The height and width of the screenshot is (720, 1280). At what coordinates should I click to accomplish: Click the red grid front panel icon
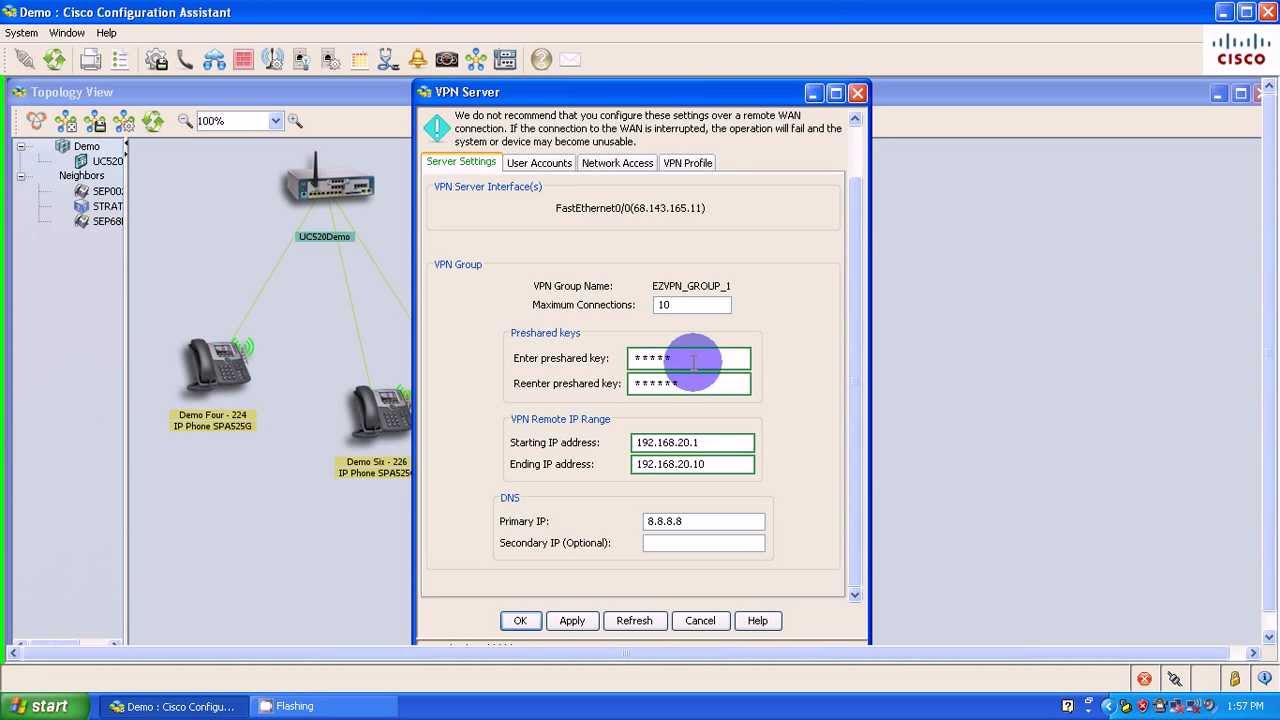(243, 60)
